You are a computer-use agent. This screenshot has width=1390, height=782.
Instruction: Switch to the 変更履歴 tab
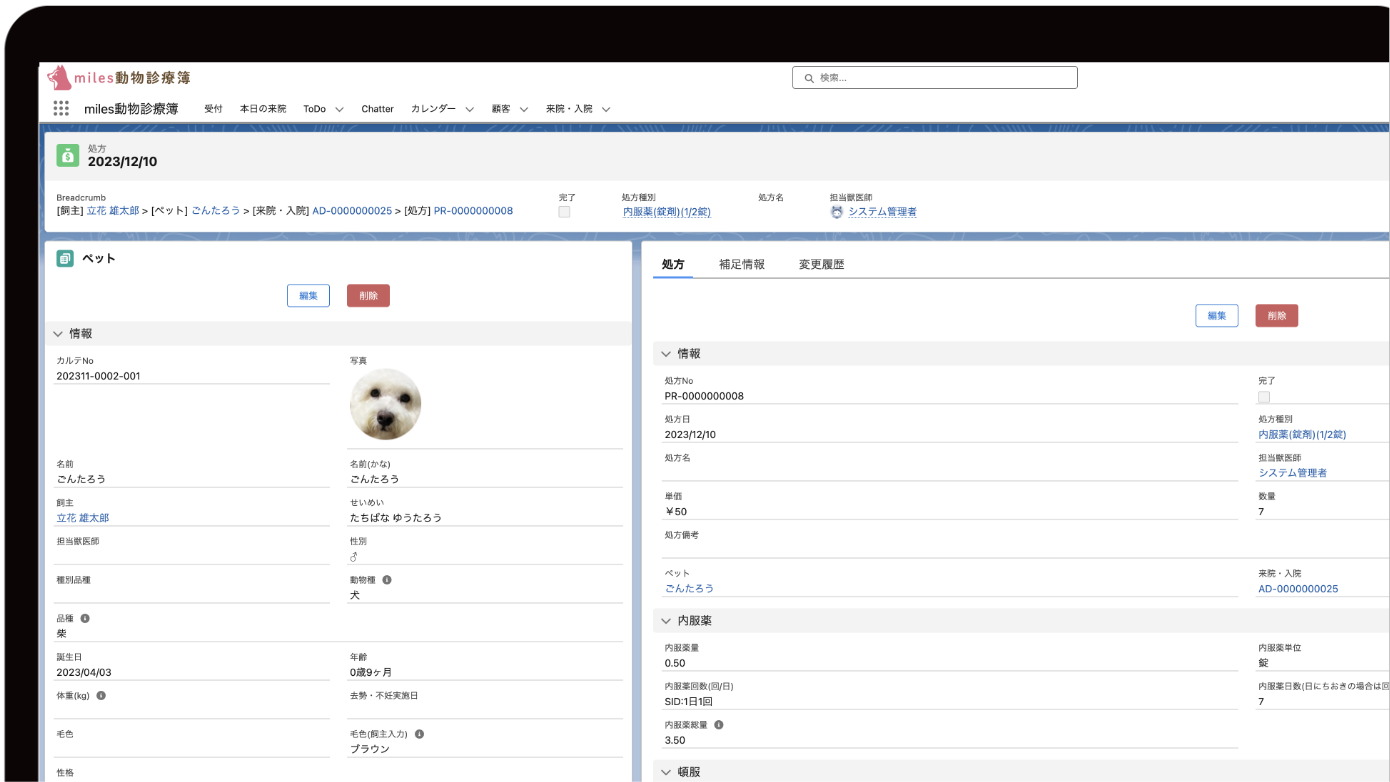tap(821, 264)
